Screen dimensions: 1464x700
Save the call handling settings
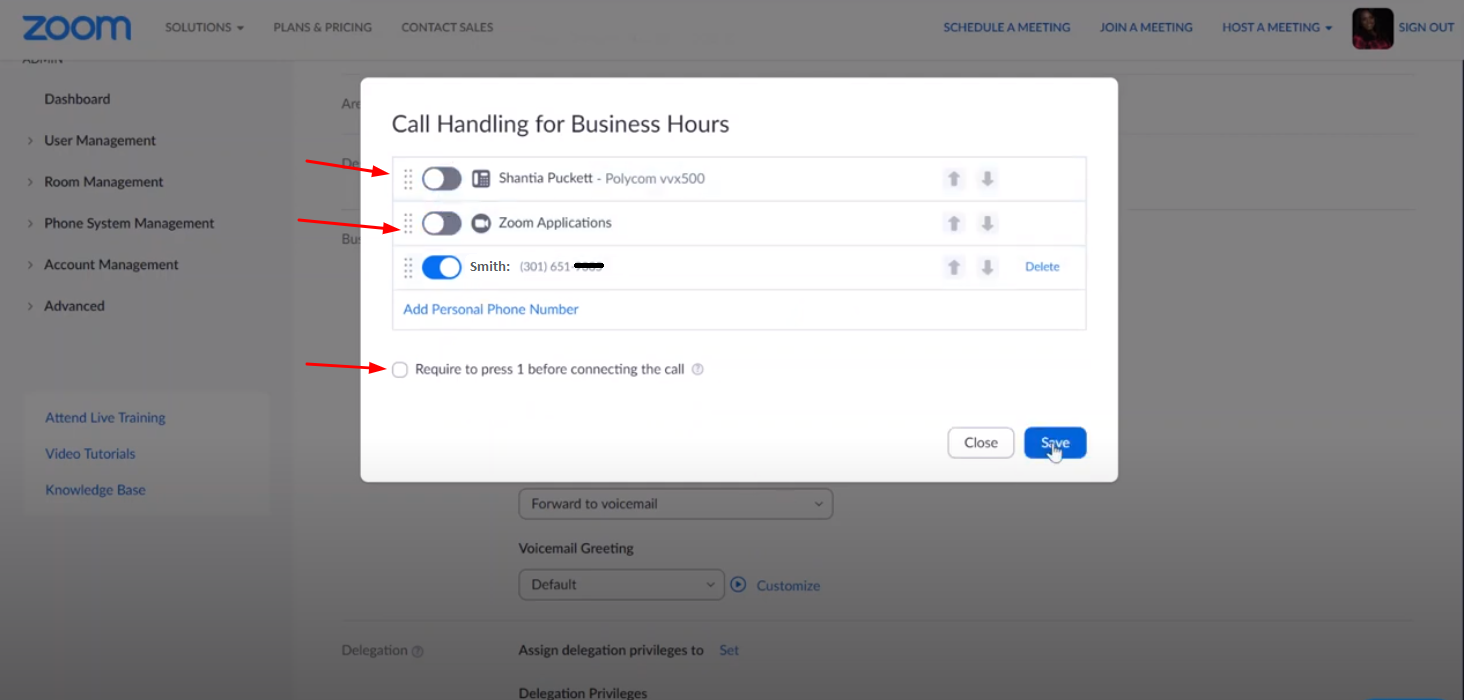[1055, 443]
